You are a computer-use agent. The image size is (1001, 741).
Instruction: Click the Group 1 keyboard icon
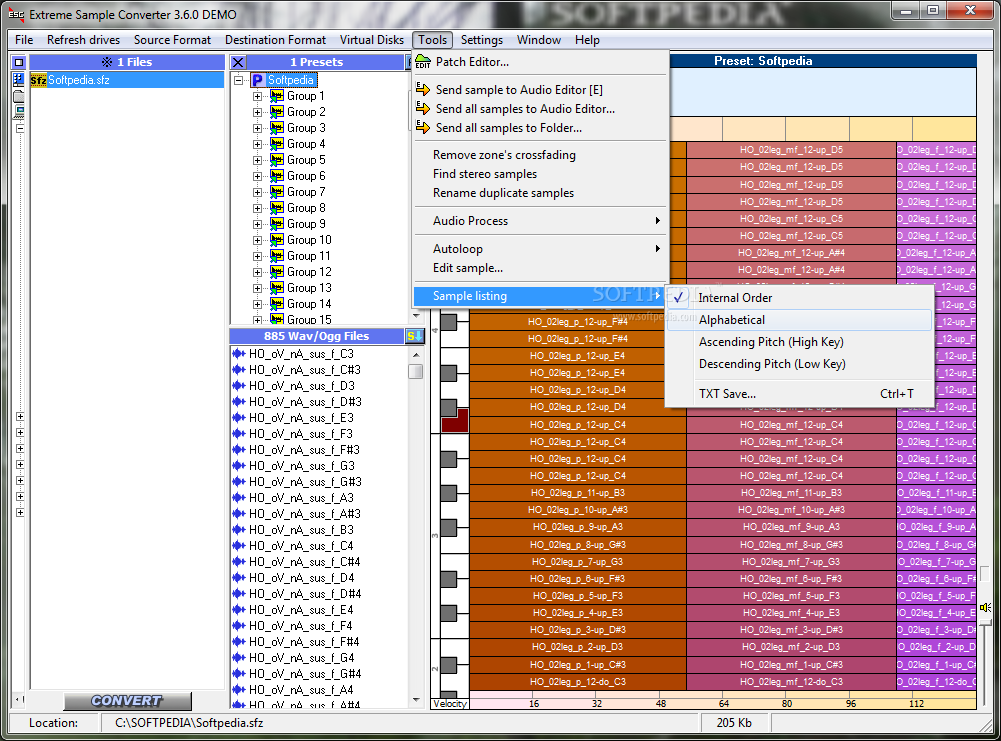point(276,96)
